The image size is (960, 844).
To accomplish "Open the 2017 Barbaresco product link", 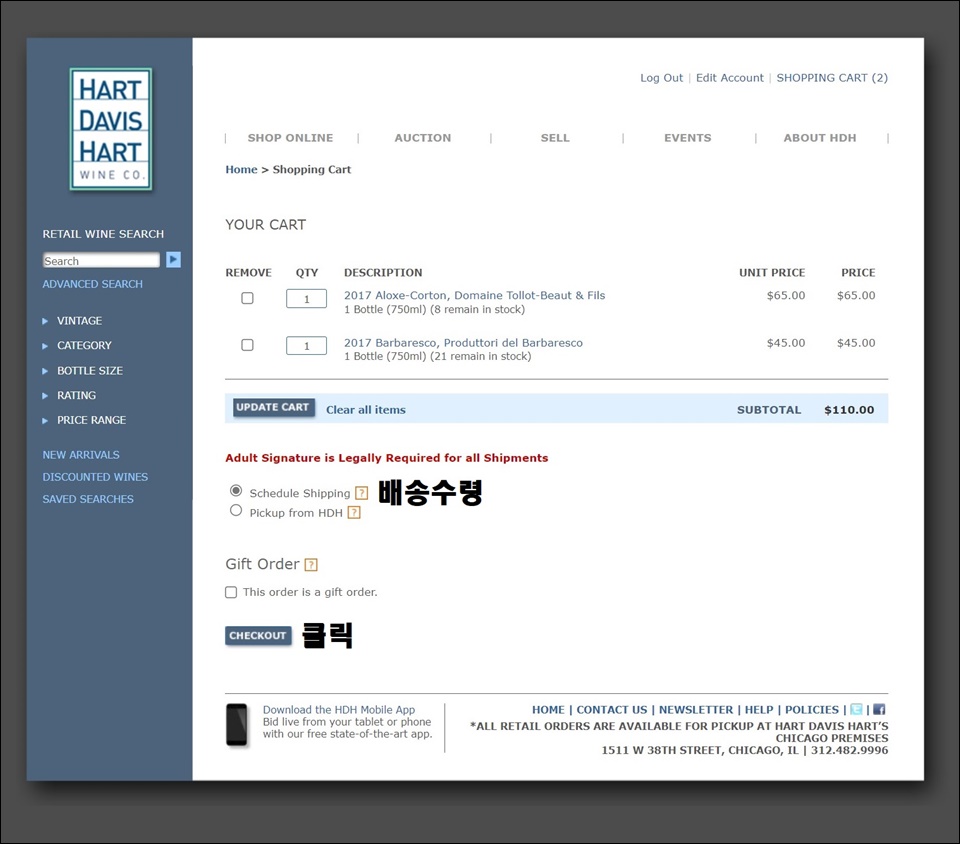I will [463, 343].
